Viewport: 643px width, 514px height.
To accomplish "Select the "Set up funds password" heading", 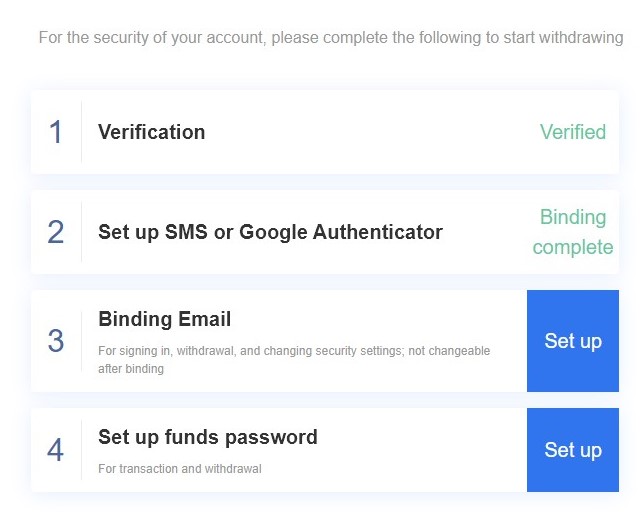I will pos(207,437).
